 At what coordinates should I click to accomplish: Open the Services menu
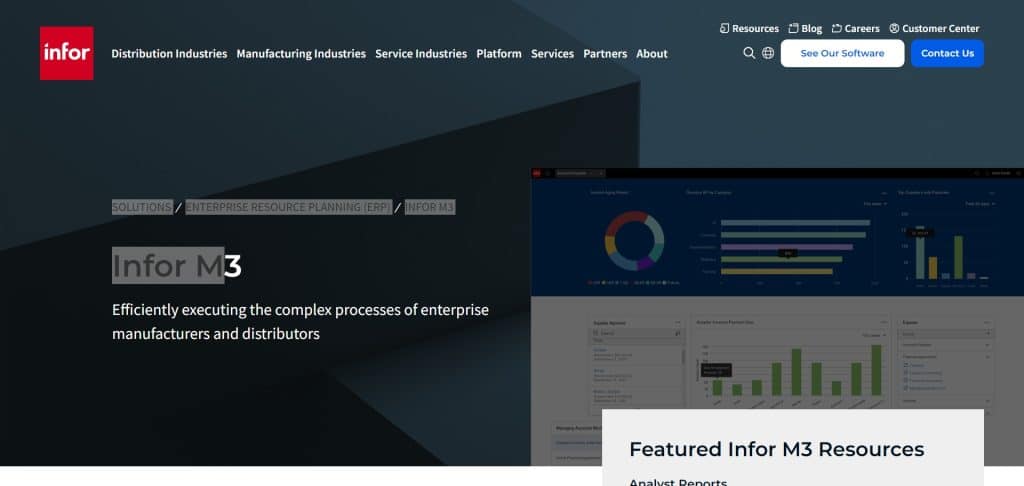pos(552,54)
